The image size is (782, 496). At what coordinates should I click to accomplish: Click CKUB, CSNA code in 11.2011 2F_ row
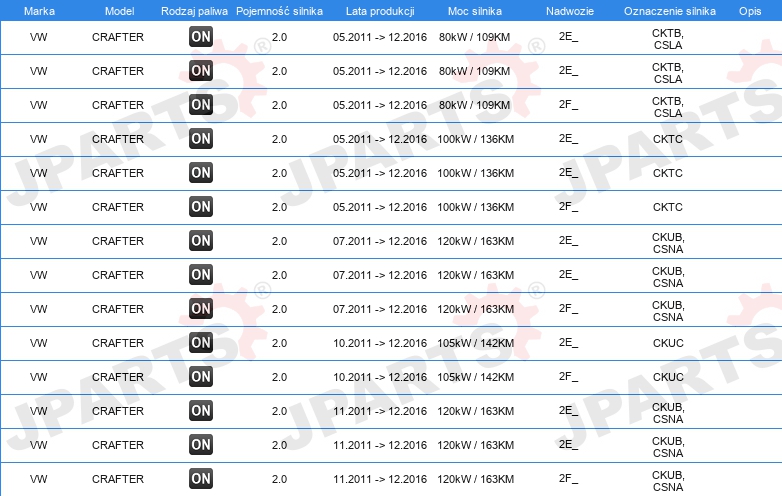tap(668, 481)
